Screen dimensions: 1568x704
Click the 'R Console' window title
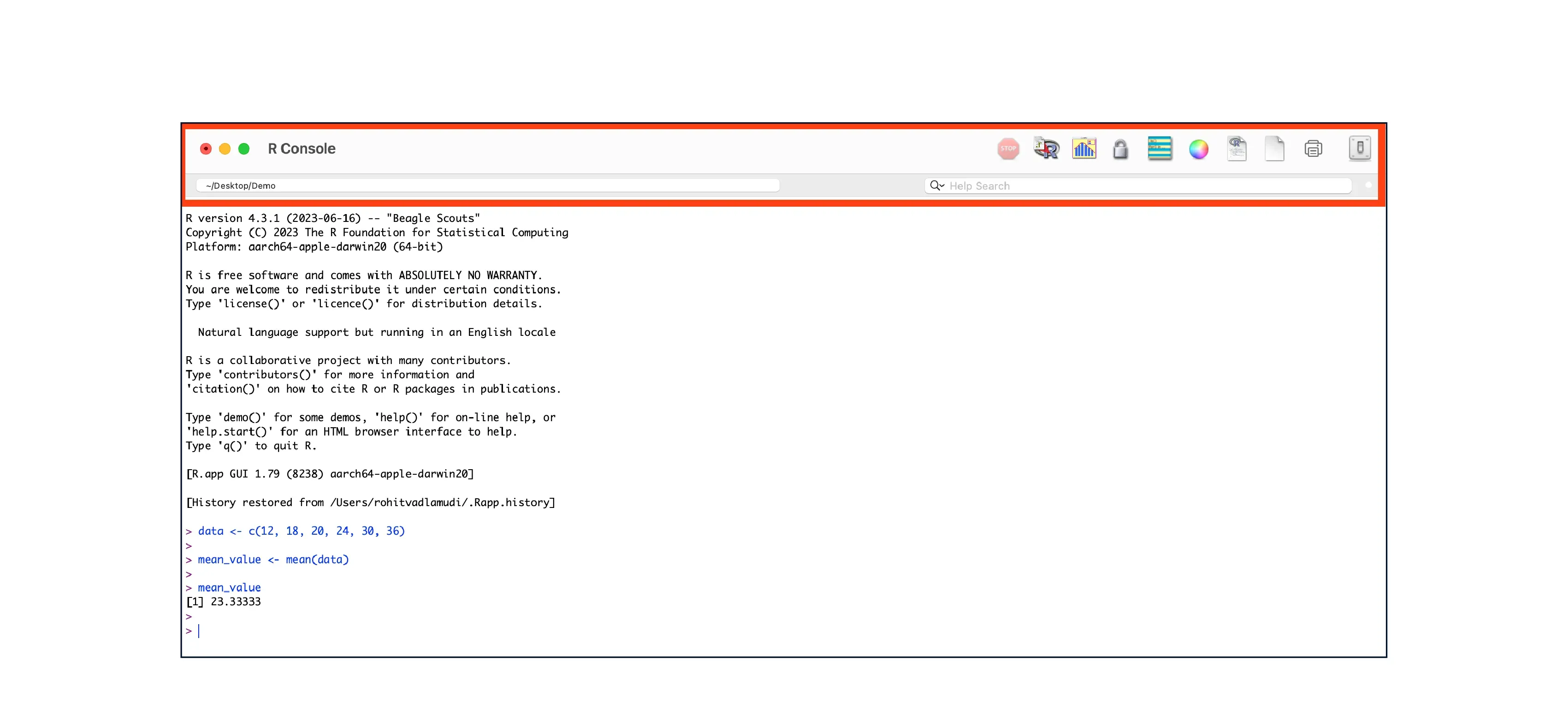(302, 149)
